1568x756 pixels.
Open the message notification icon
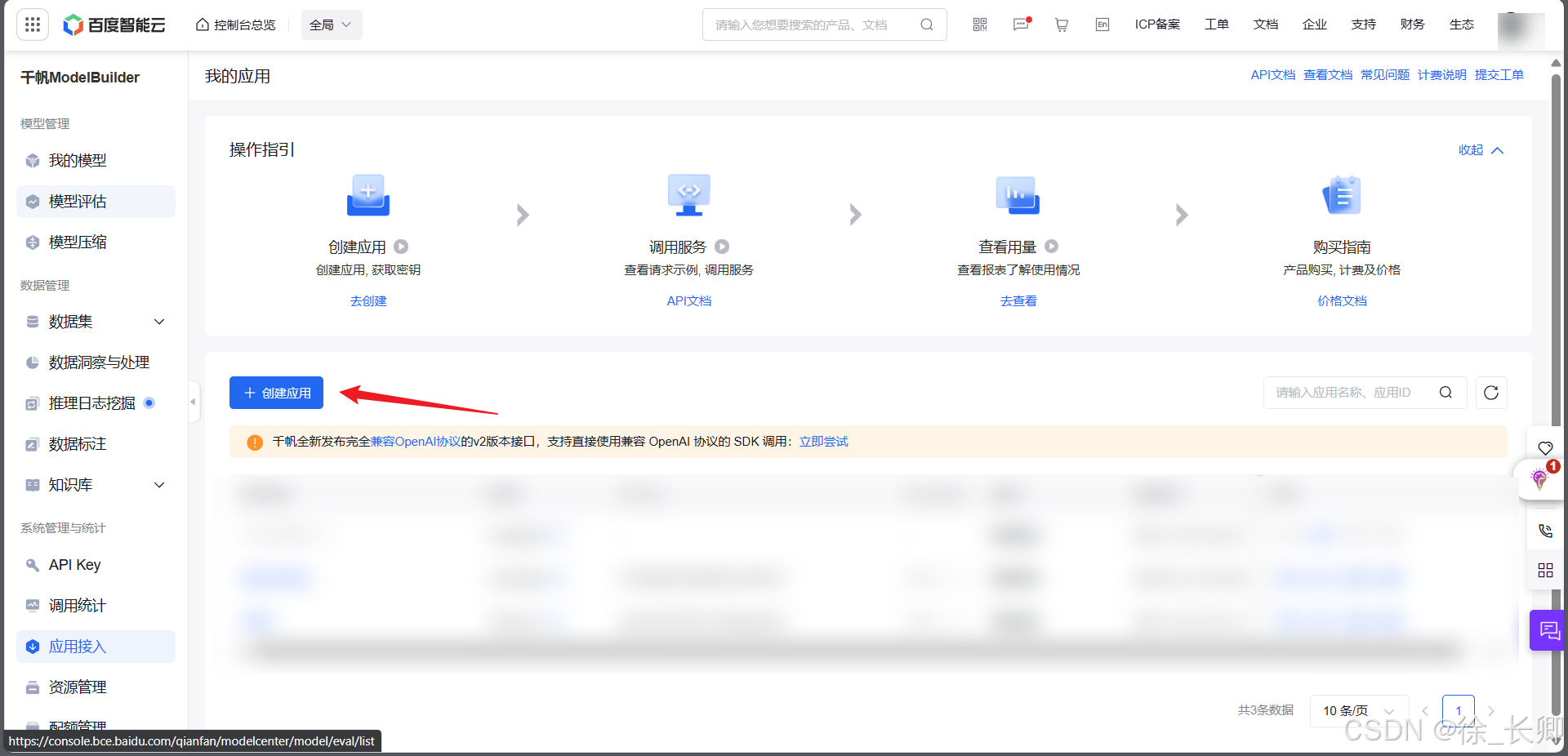(1022, 24)
